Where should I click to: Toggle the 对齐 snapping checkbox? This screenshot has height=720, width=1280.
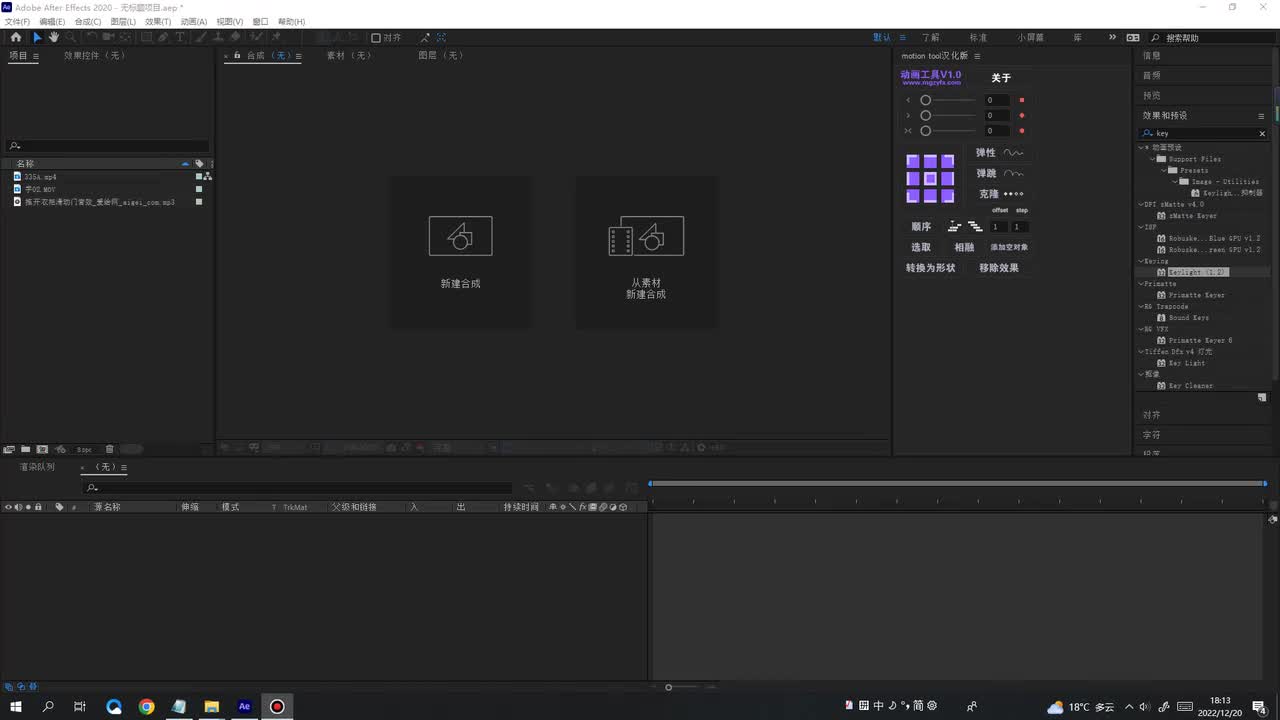pyautogui.click(x=376, y=38)
